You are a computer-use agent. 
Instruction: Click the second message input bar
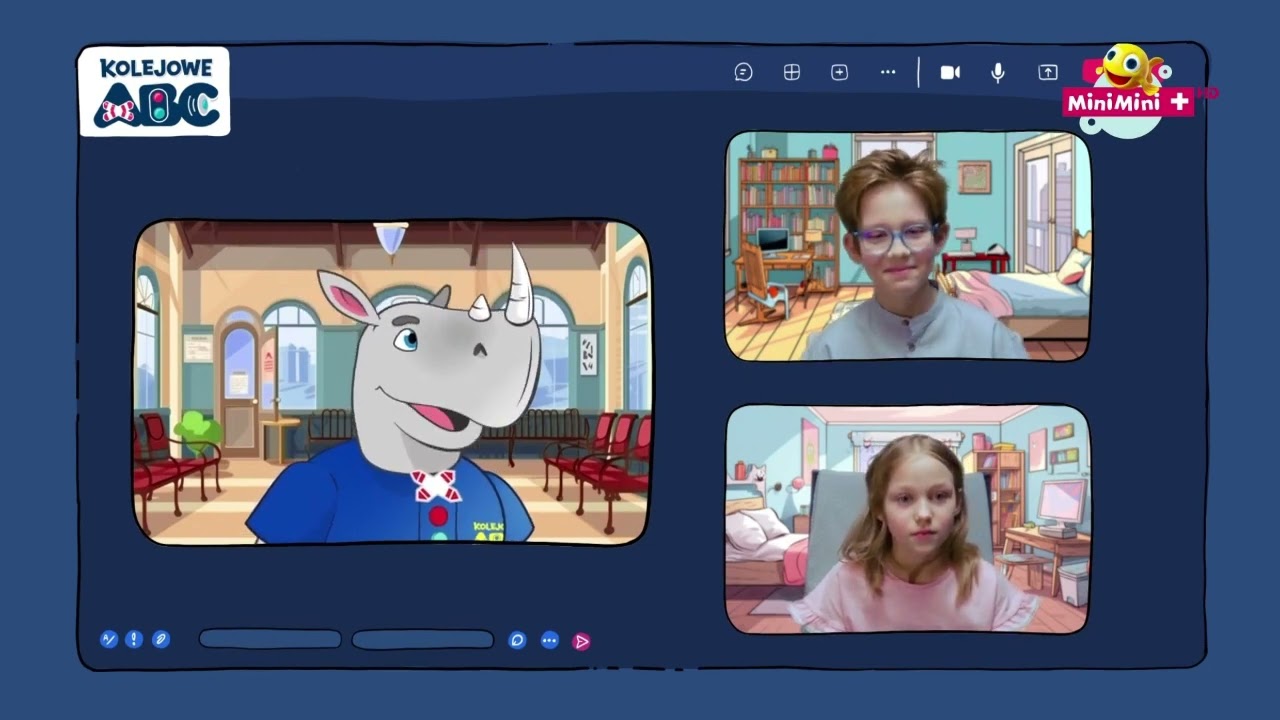(422, 639)
